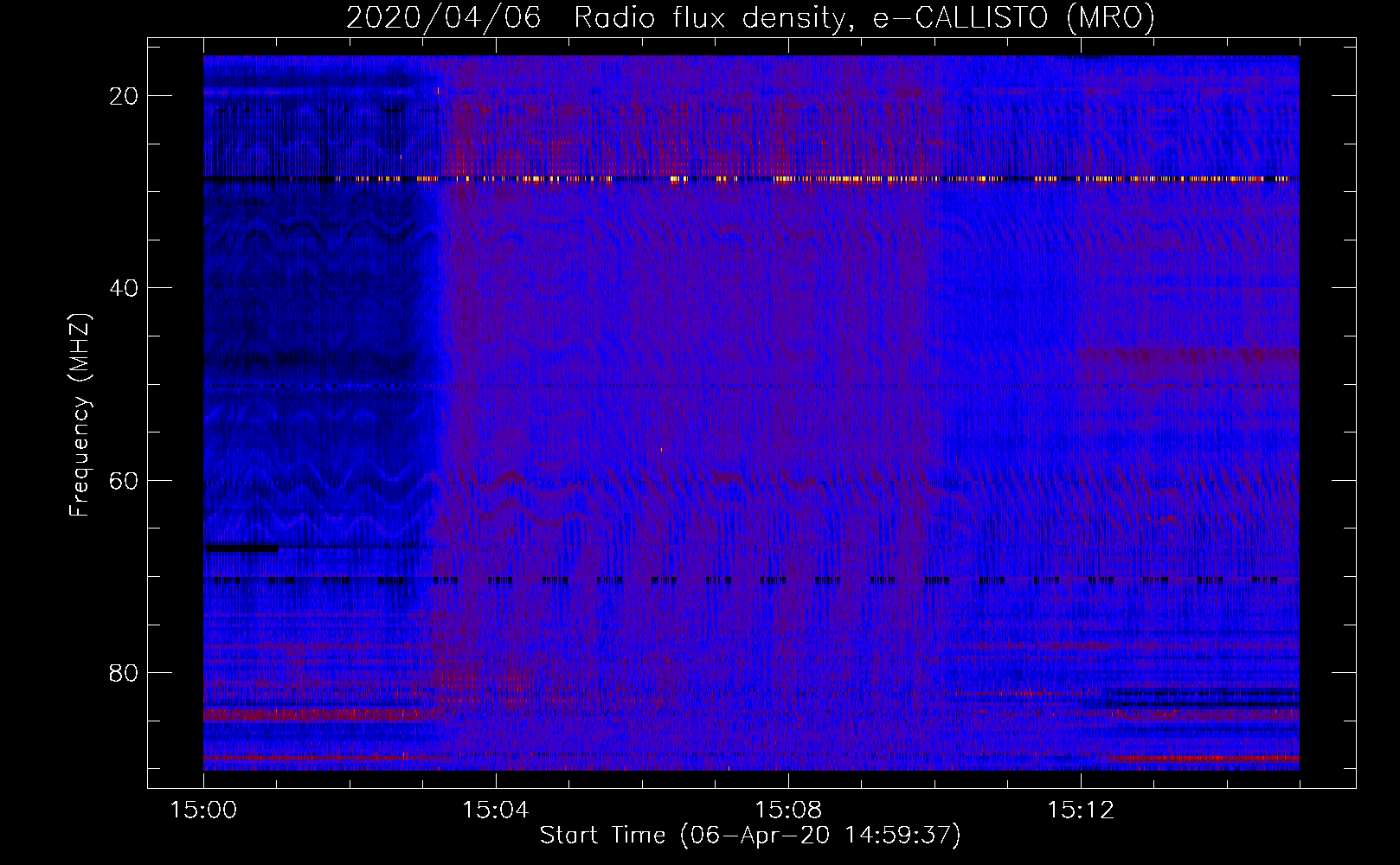
Task: Click the 'Start Time (06-Apr-20 14:59:37)' x-axis label
Action: [x=750, y=836]
